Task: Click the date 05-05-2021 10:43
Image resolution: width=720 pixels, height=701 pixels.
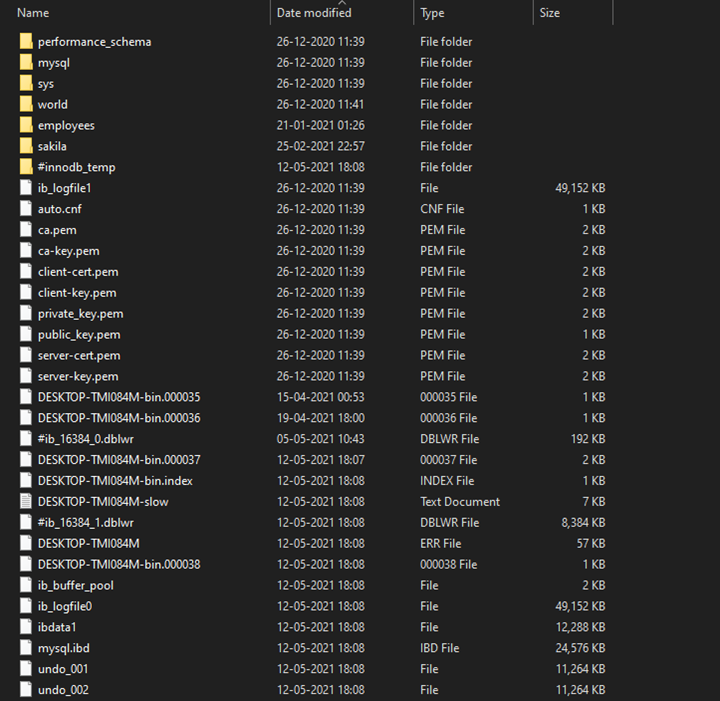Action: pos(321,438)
